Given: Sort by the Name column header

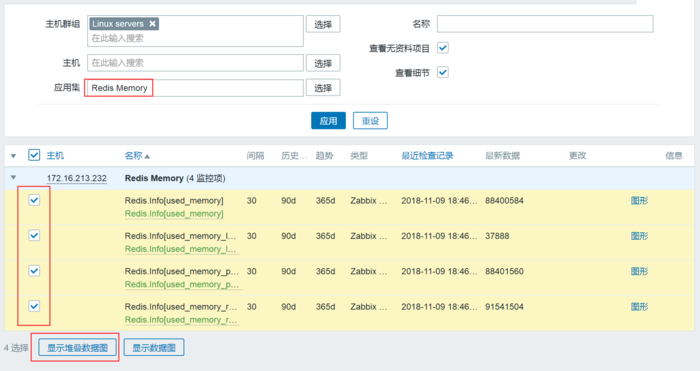Looking at the screenshot, I should (137, 155).
